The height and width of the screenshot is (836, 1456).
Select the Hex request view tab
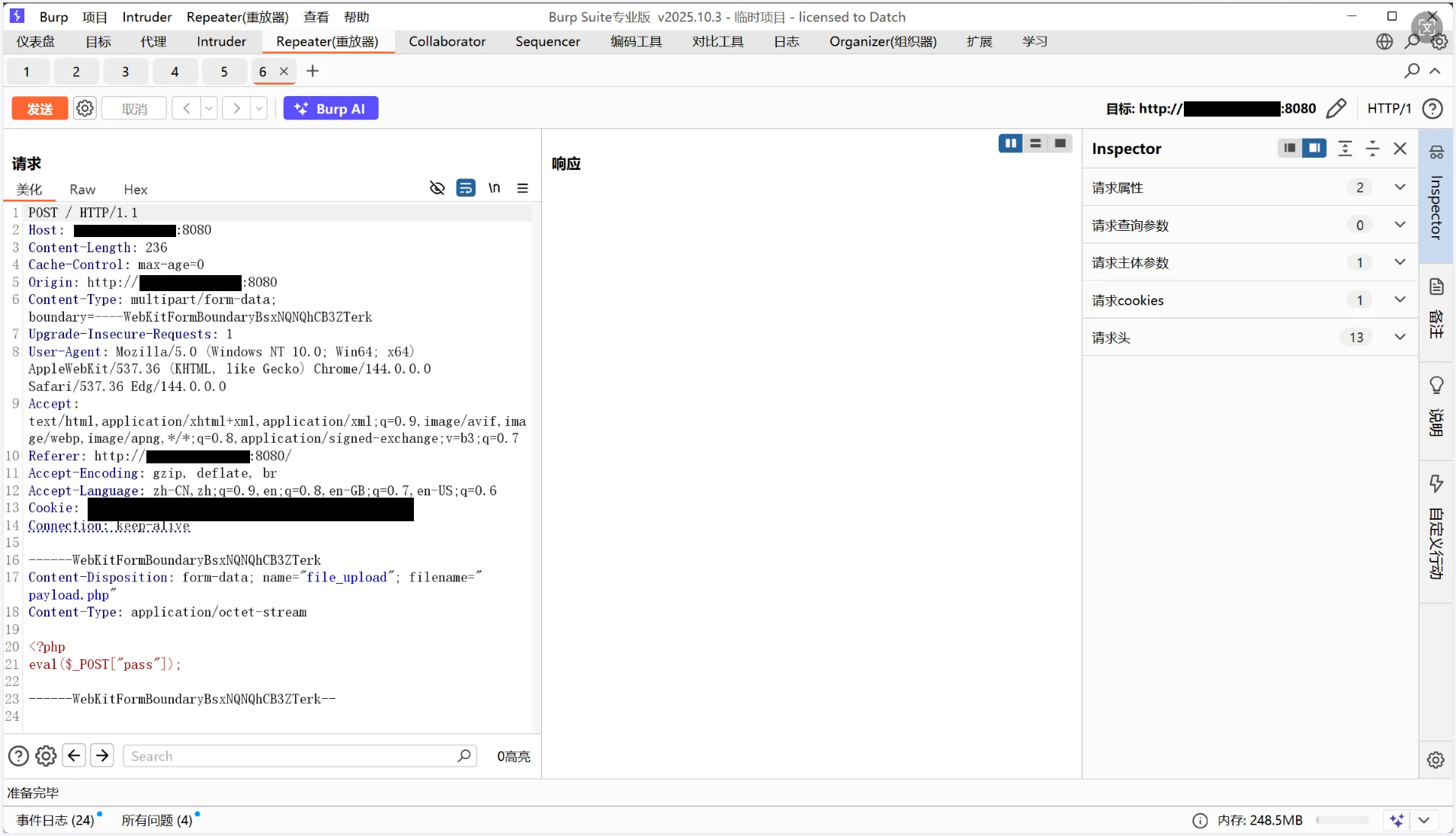pyautogui.click(x=136, y=190)
